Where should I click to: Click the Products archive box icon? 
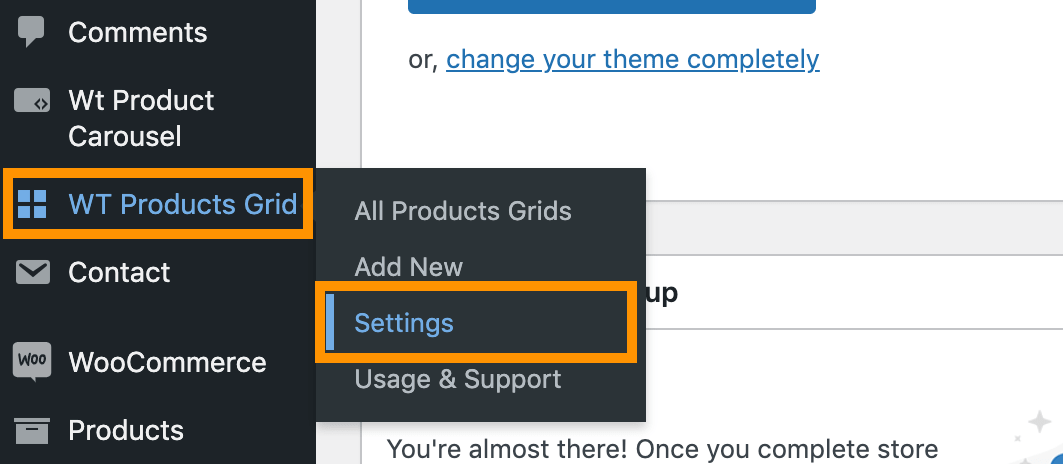point(32,430)
